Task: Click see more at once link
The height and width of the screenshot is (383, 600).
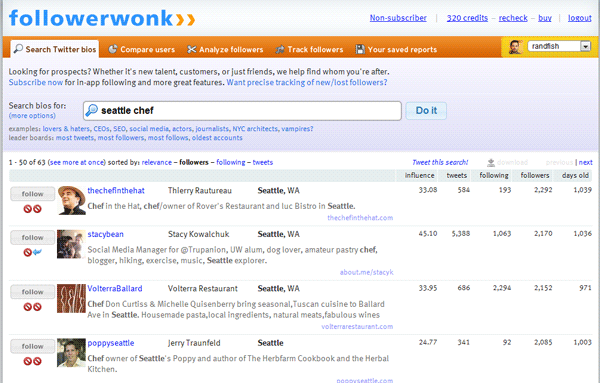Action: [77, 162]
